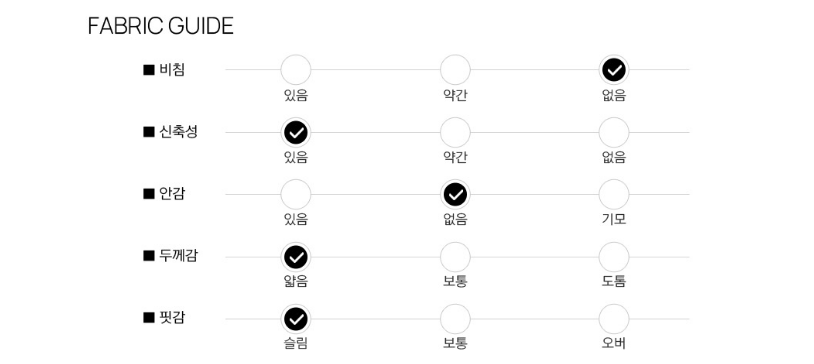Select 있음 circle in 비침 row
The image size is (814, 364).
point(296,70)
